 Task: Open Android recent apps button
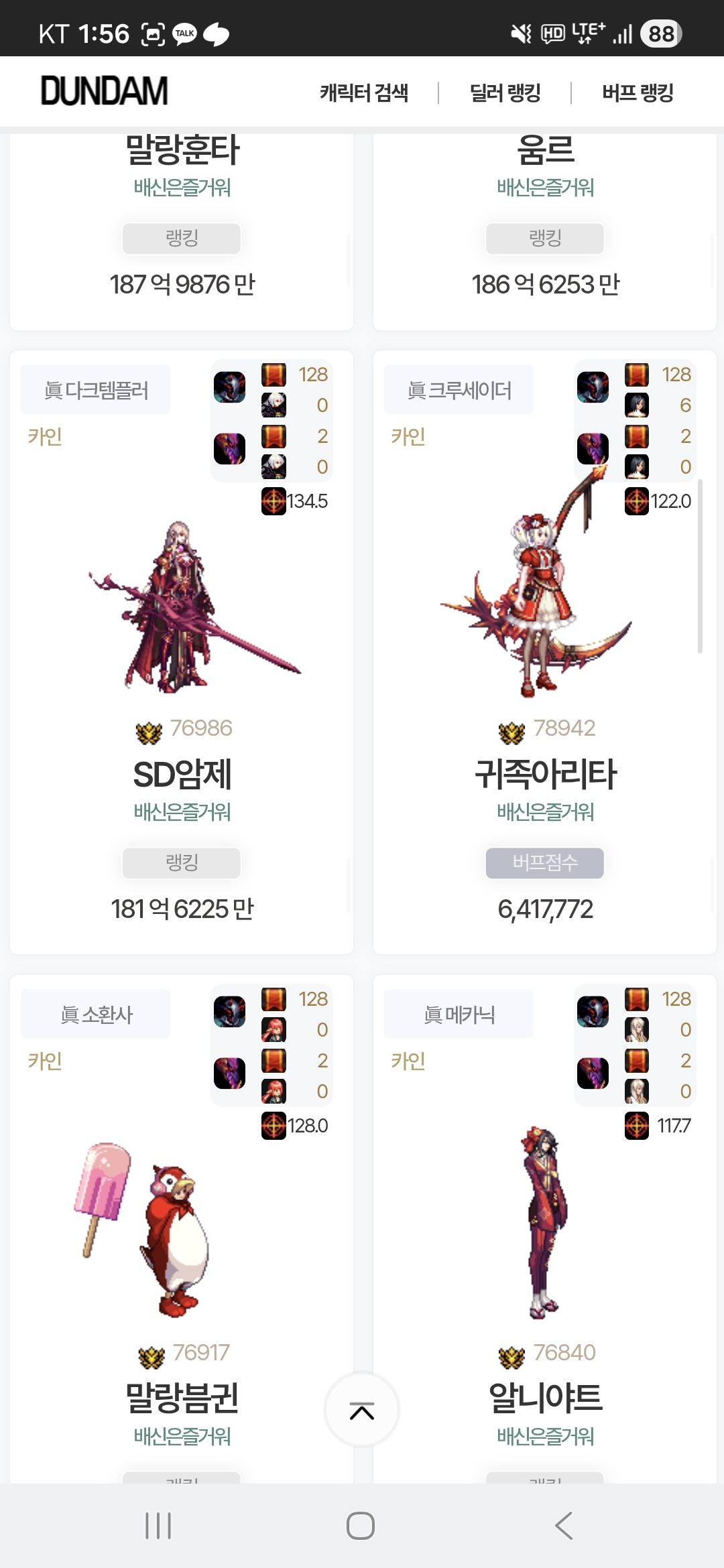coord(158,1526)
